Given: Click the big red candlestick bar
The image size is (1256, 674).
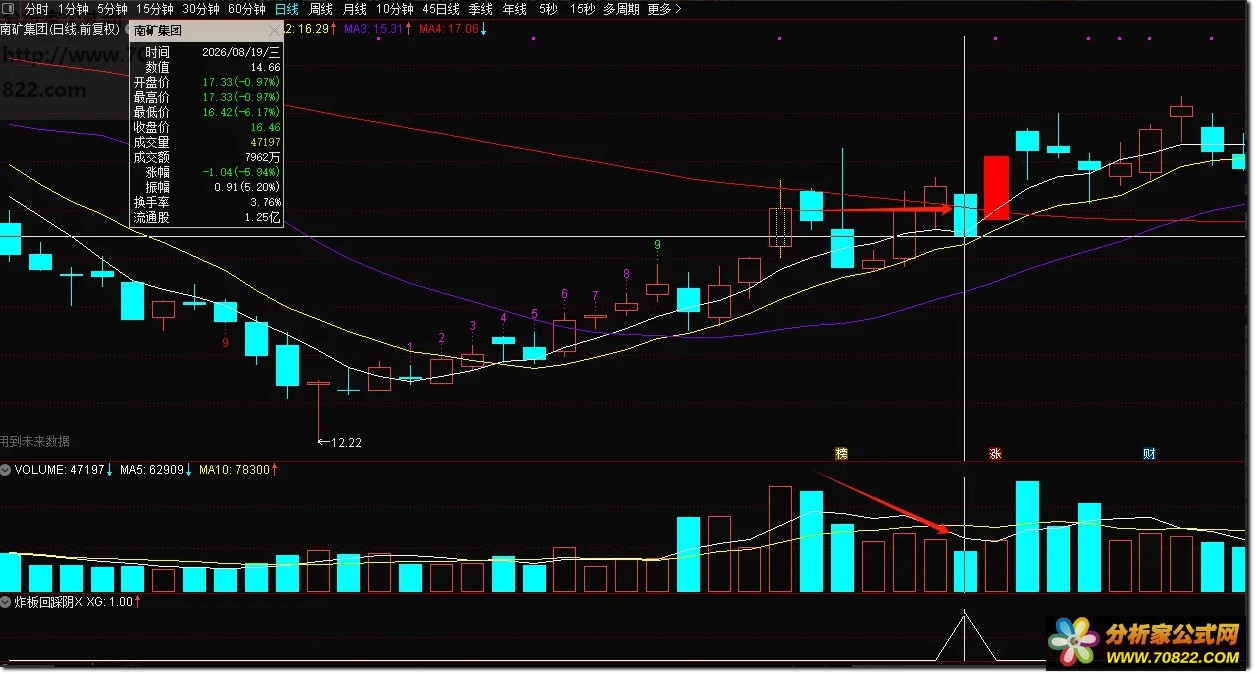Looking at the screenshot, I should click(996, 187).
